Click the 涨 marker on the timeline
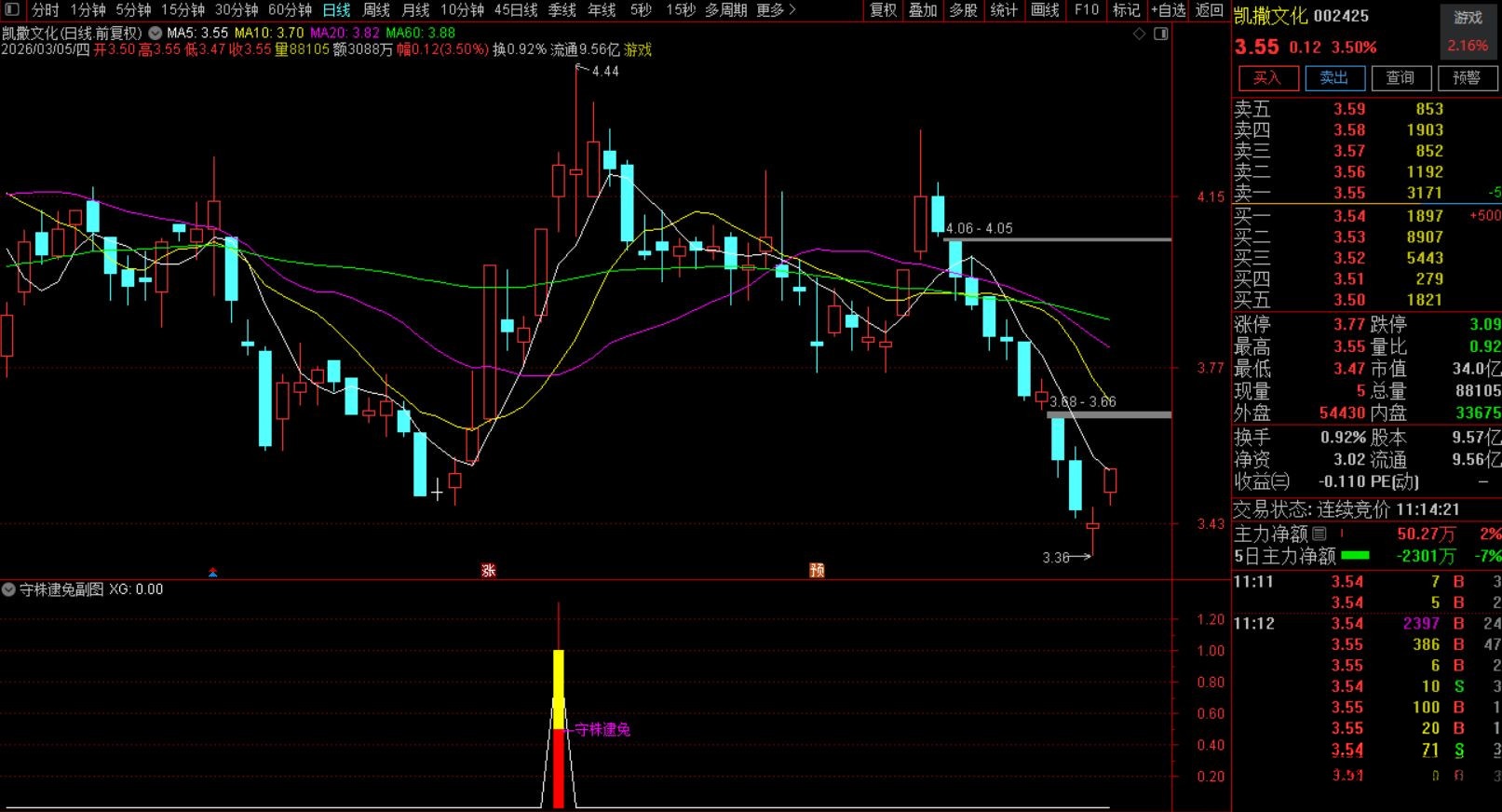1502x812 pixels. pos(488,570)
